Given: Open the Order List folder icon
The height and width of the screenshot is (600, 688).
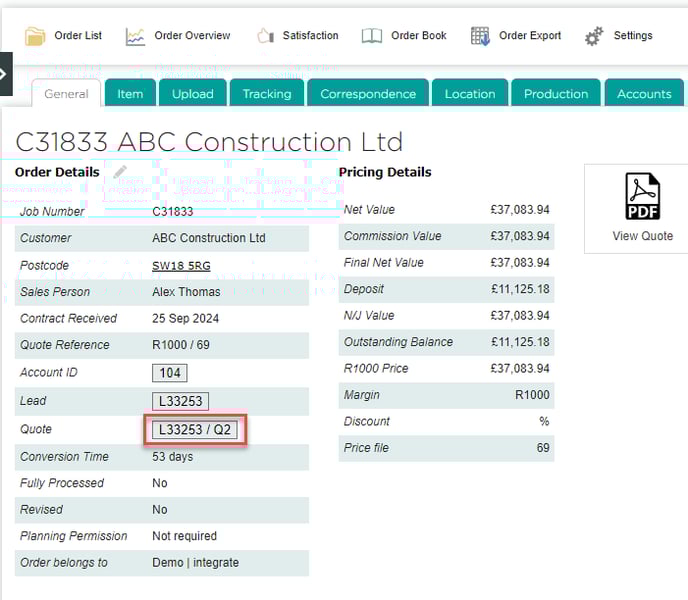Looking at the screenshot, I should point(35,36).
